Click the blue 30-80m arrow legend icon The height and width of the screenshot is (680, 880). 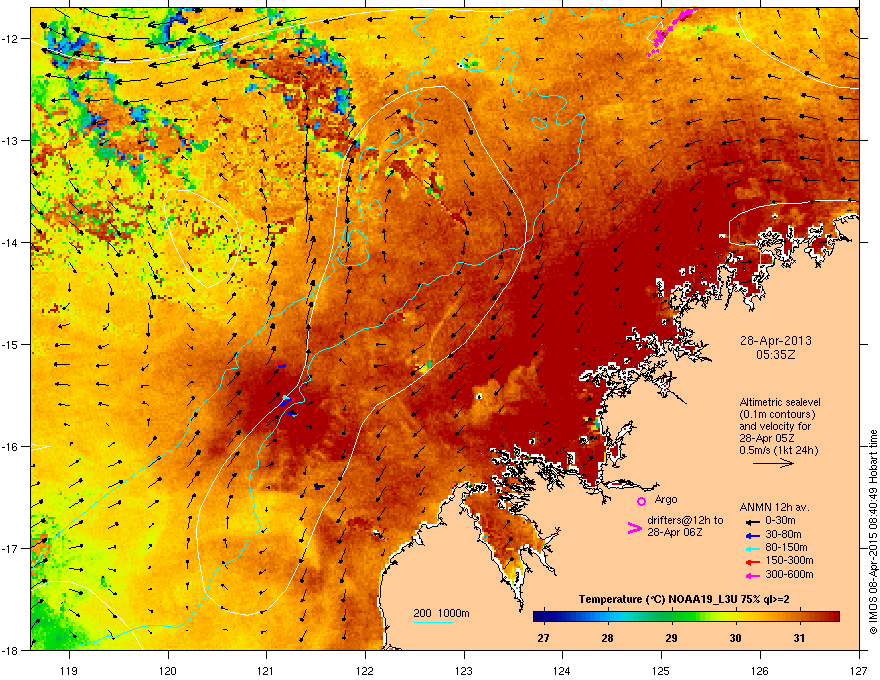pyautogui.click(x=752, y=535)
